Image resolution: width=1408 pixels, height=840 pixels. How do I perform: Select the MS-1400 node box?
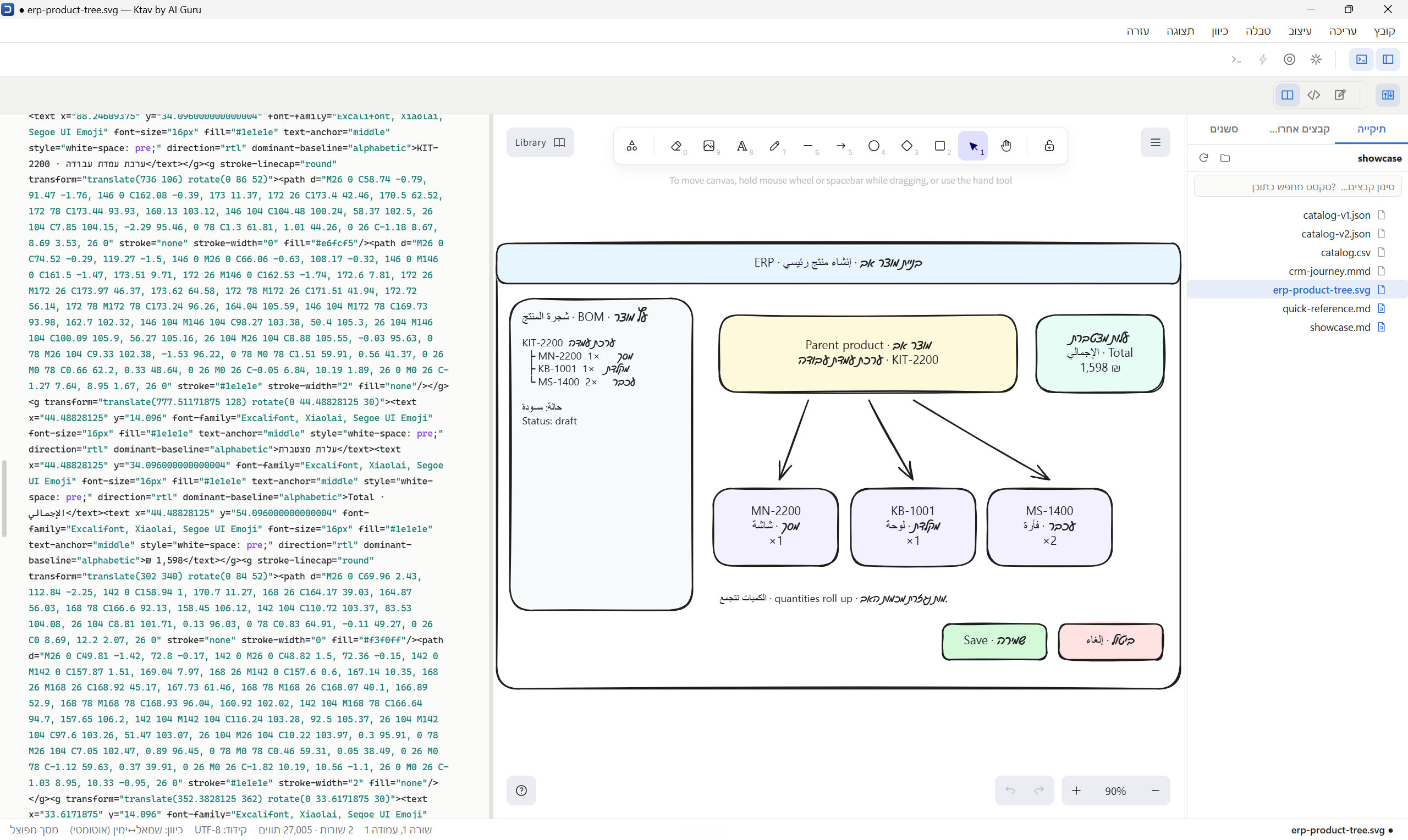coord(1049,527)
